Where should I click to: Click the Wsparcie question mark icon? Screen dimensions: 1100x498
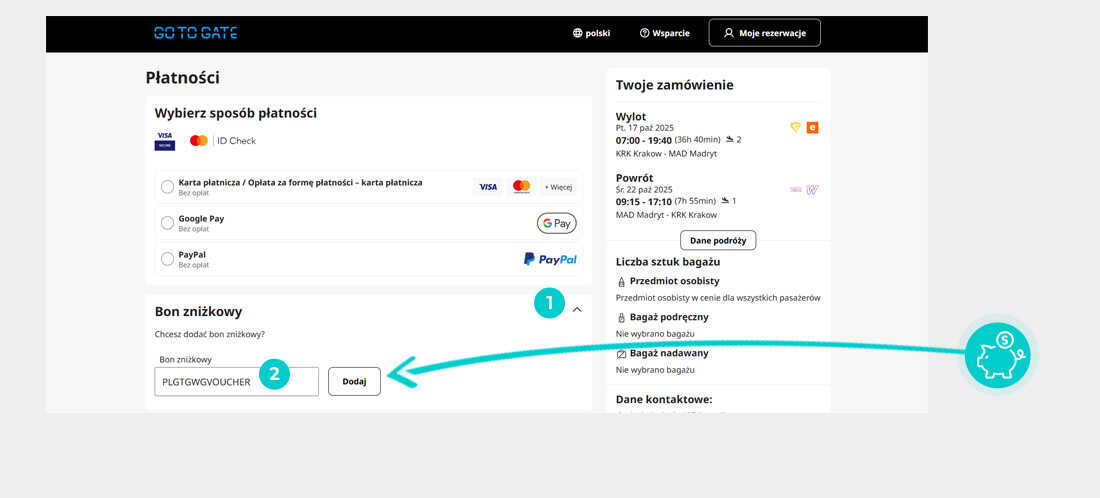coord(645,33)
